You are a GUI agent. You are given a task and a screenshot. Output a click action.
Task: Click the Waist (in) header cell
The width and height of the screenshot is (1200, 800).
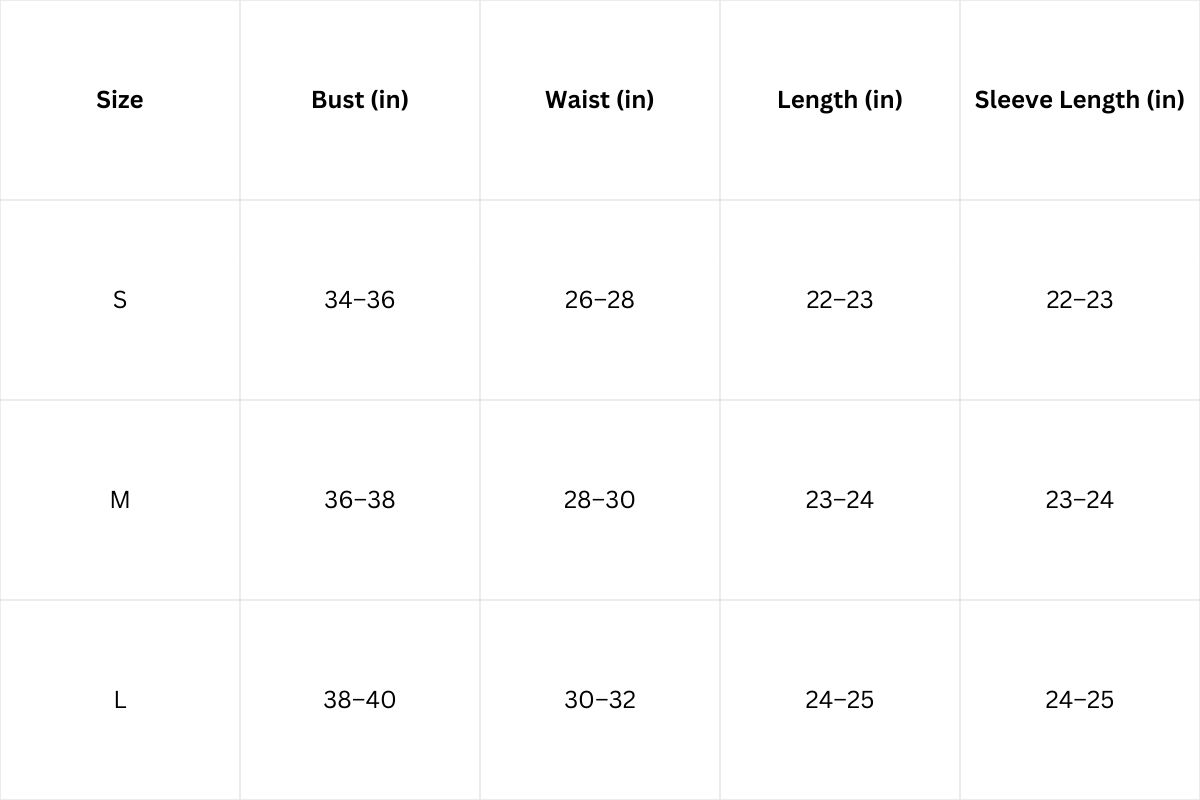600,100
